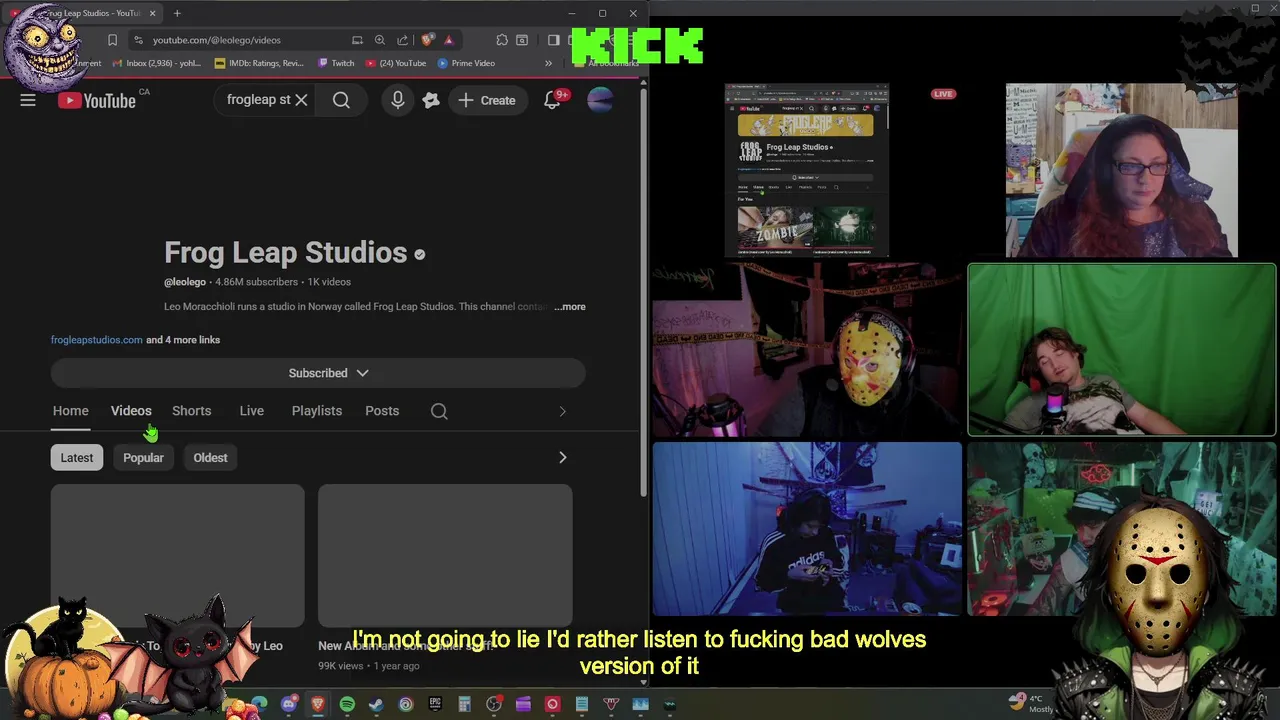1280x720 pixels.
Task: Open the 'and 4 more links' link
Action: click(183, 340)
